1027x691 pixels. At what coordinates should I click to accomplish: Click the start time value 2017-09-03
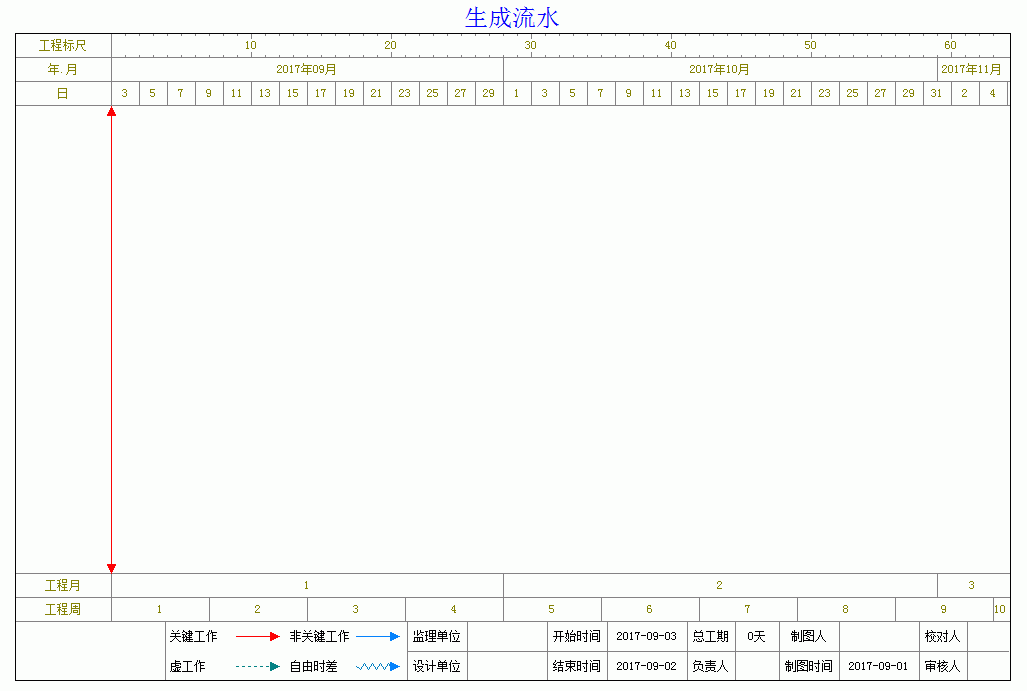(646, 636)
